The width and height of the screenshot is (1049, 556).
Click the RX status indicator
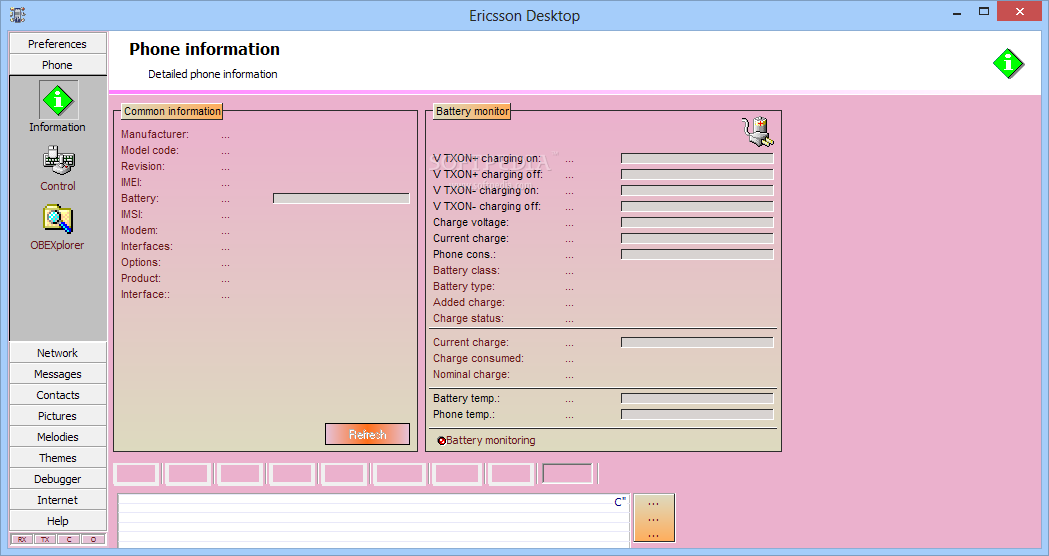pyautogui.click(x=22, y=539)
